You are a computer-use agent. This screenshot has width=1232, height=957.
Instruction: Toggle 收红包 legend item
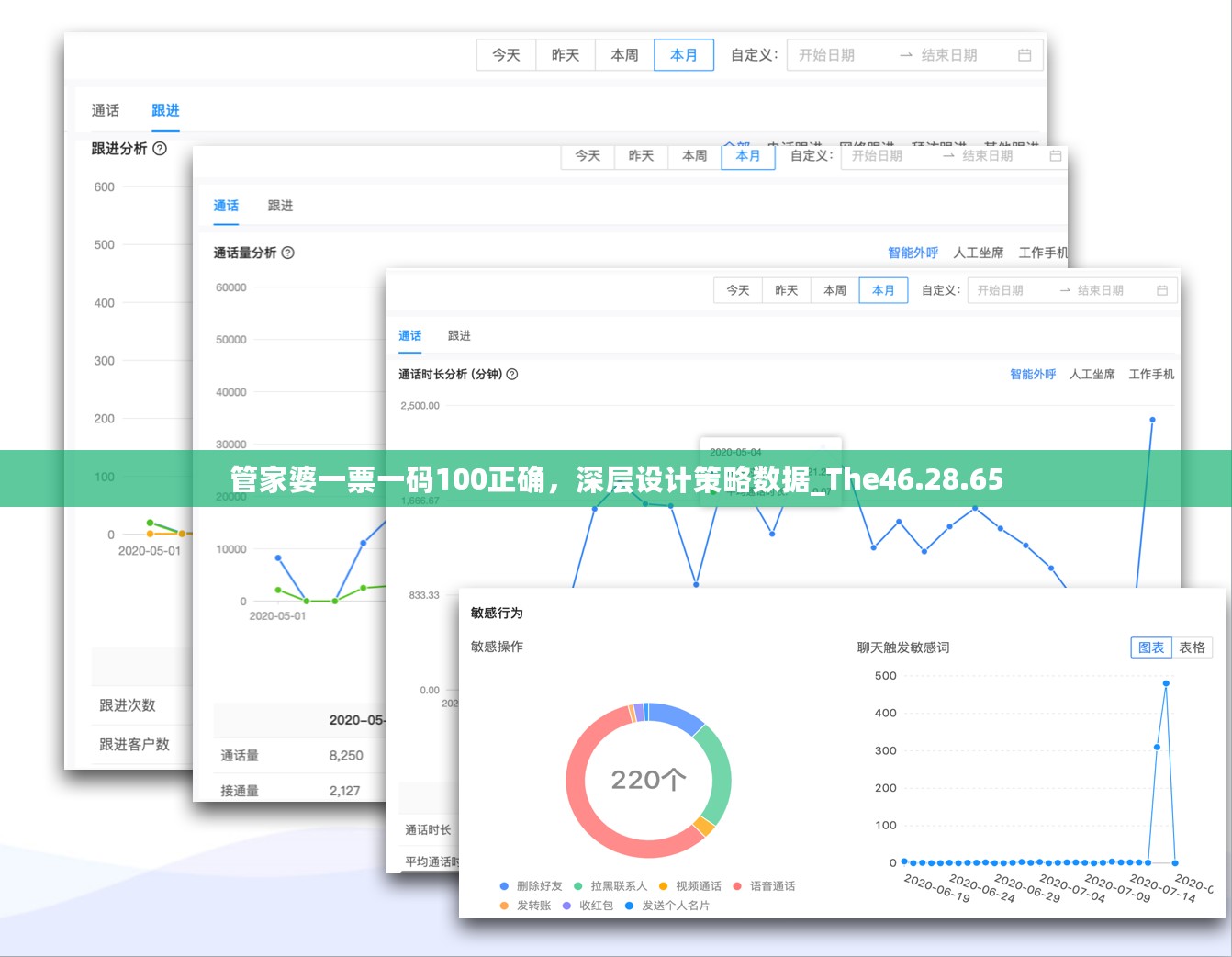[x=588, y=906]
